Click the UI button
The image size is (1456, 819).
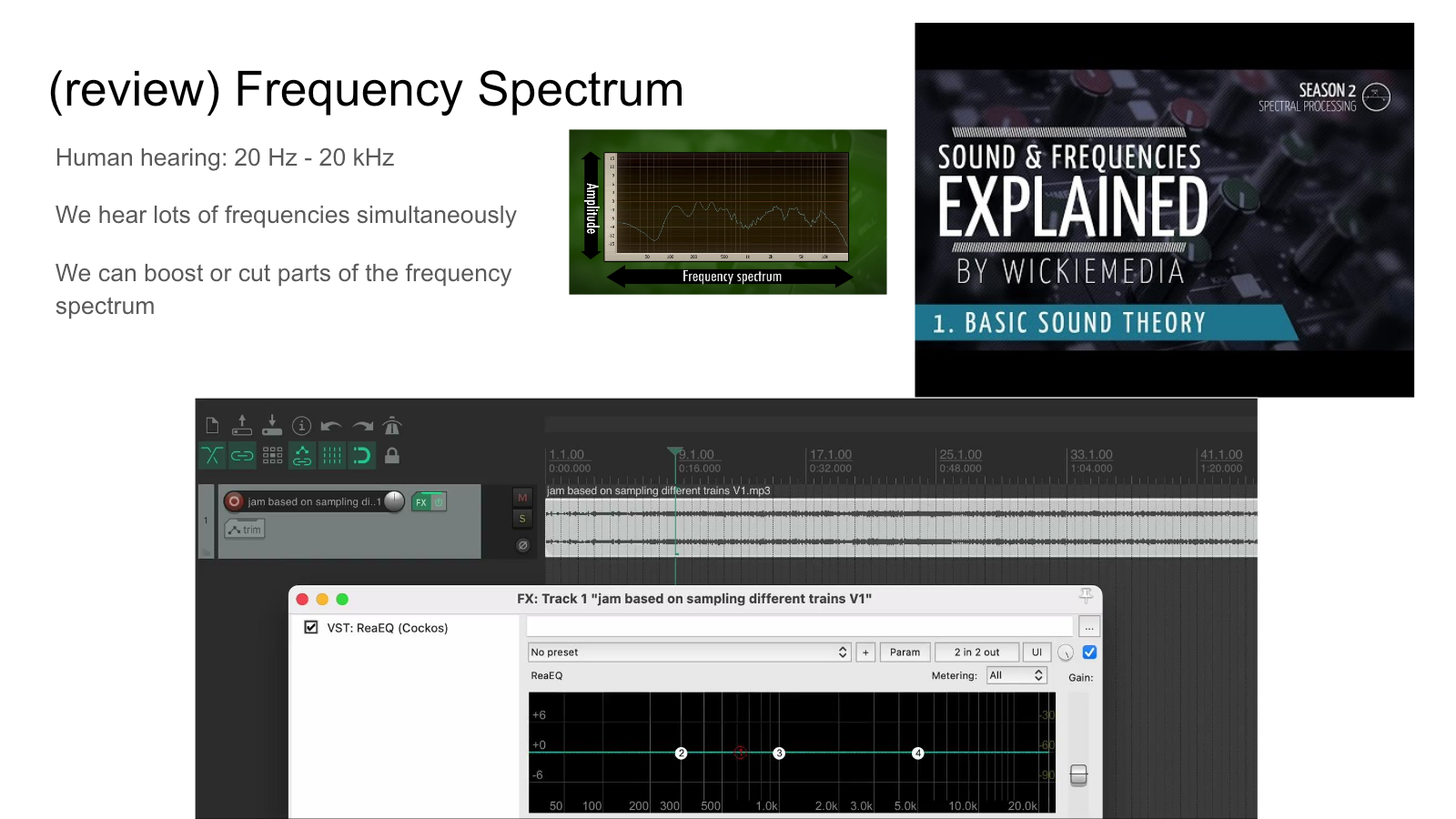tap(1036, 652)
